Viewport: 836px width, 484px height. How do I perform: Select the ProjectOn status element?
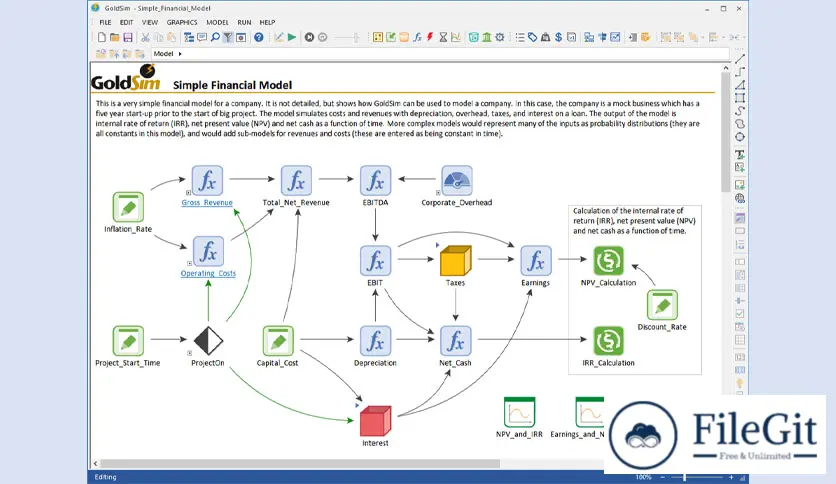click(x=208, y=341)
